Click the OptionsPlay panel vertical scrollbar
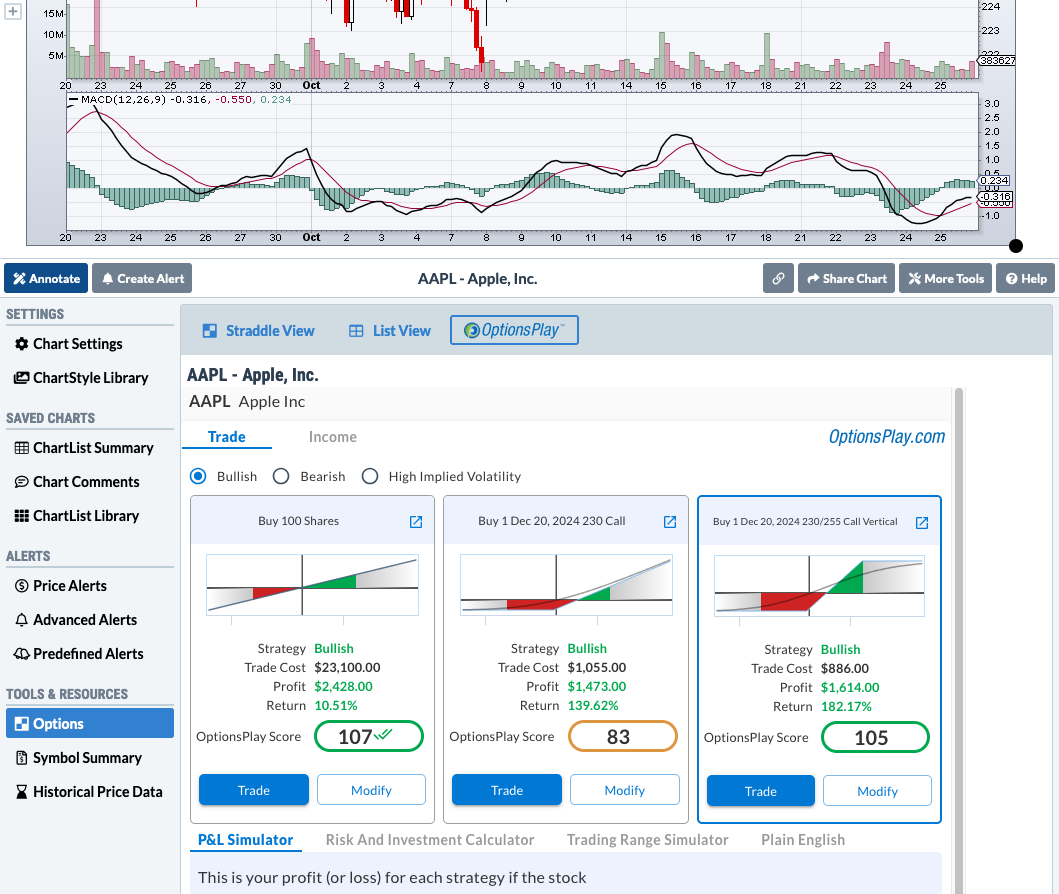This screenshot has width=1059, height=894. point(958,640)
